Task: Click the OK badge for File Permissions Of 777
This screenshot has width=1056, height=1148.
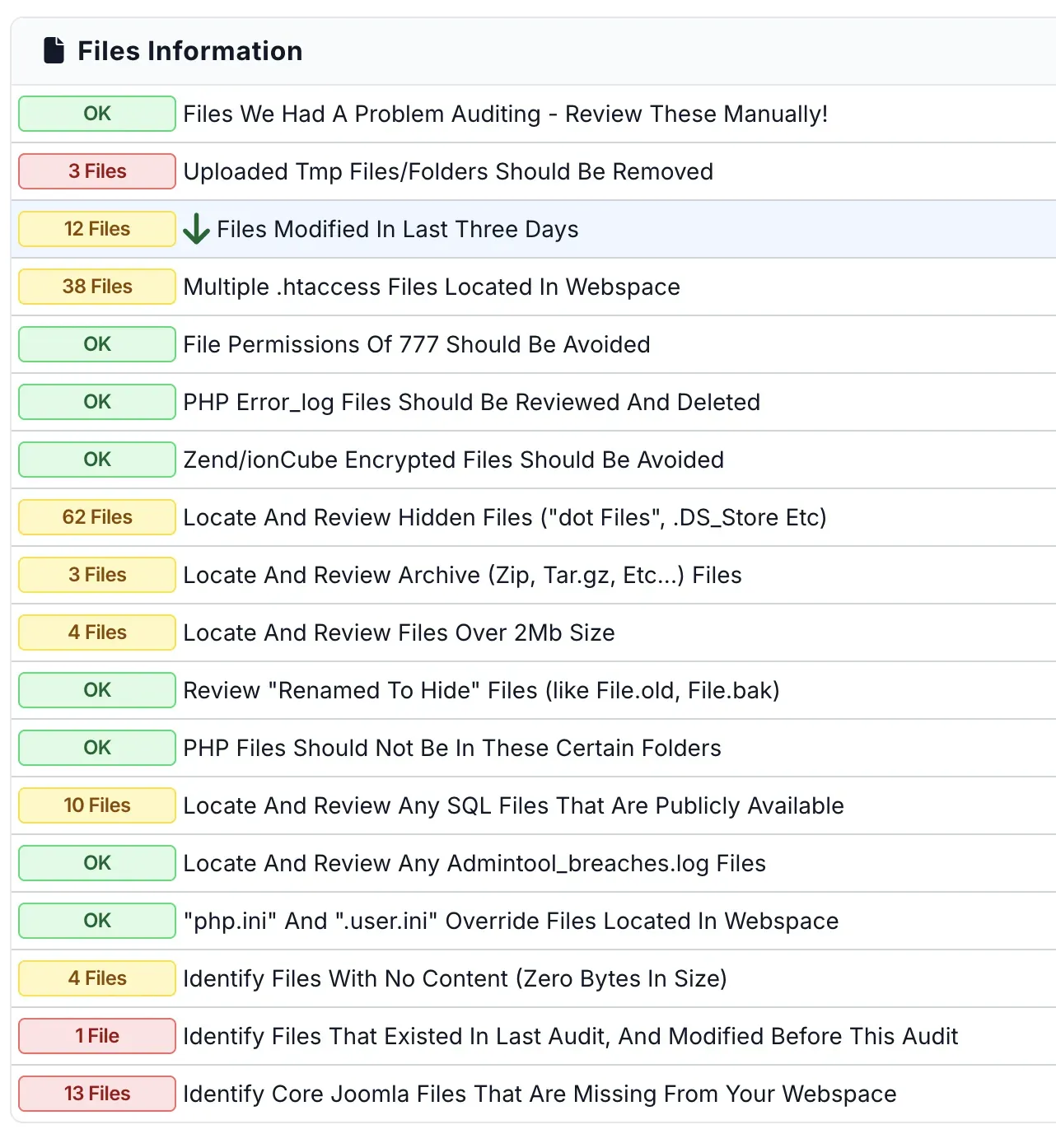Action: pos(96,344)
